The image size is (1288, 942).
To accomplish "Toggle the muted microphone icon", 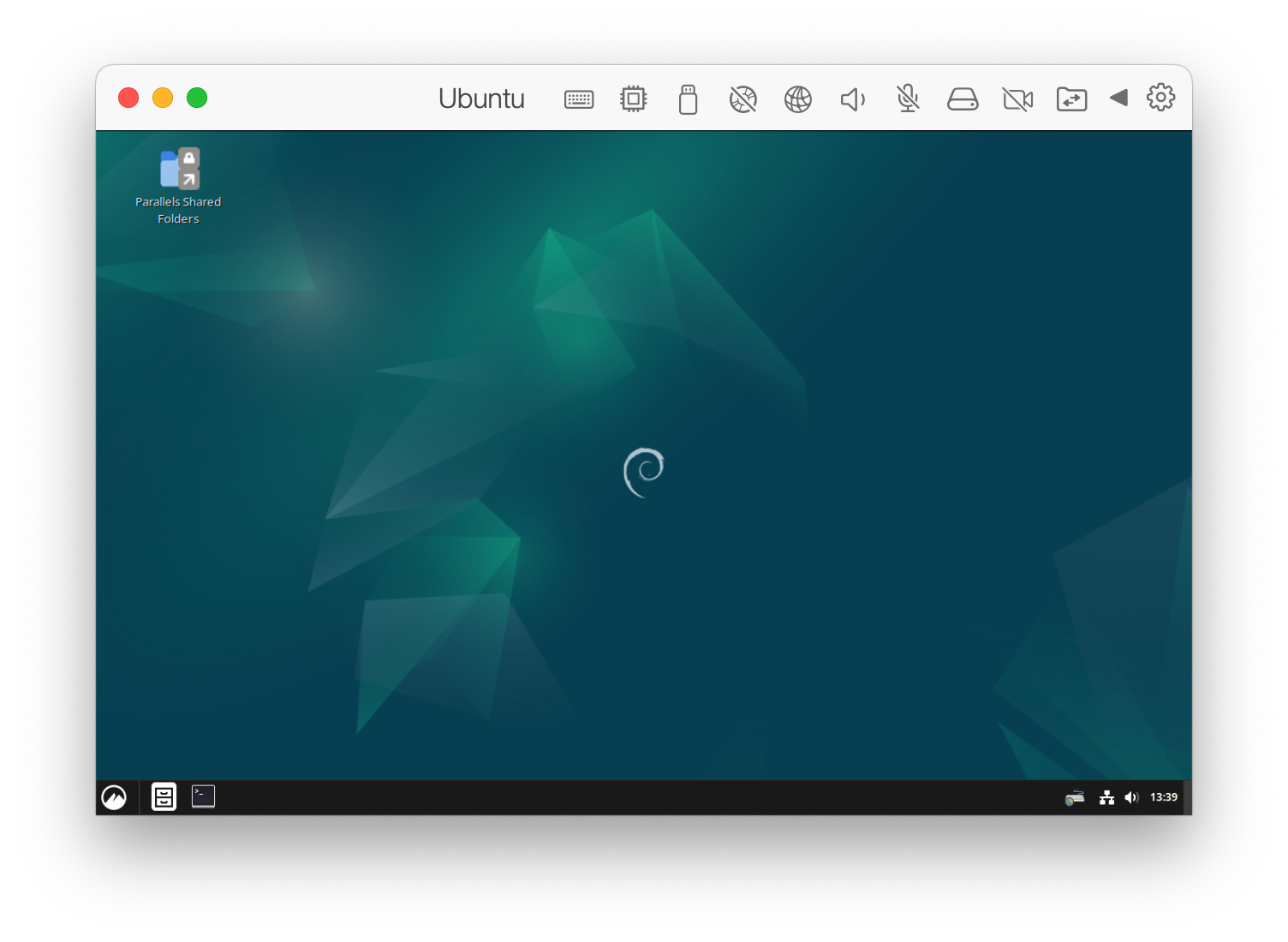I will (908, 98).
